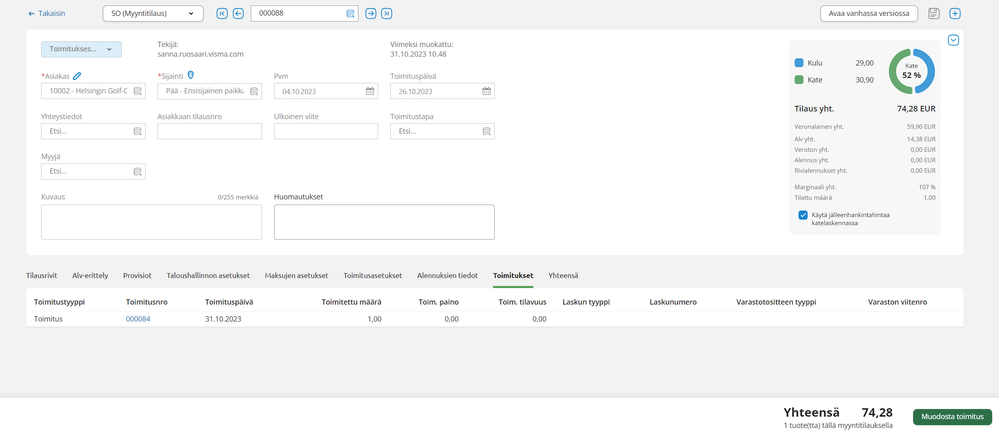Click the Tilaus yht. 74,28 EUR amount
Viewport: 999px width, 433px height.
click(916, 108)
